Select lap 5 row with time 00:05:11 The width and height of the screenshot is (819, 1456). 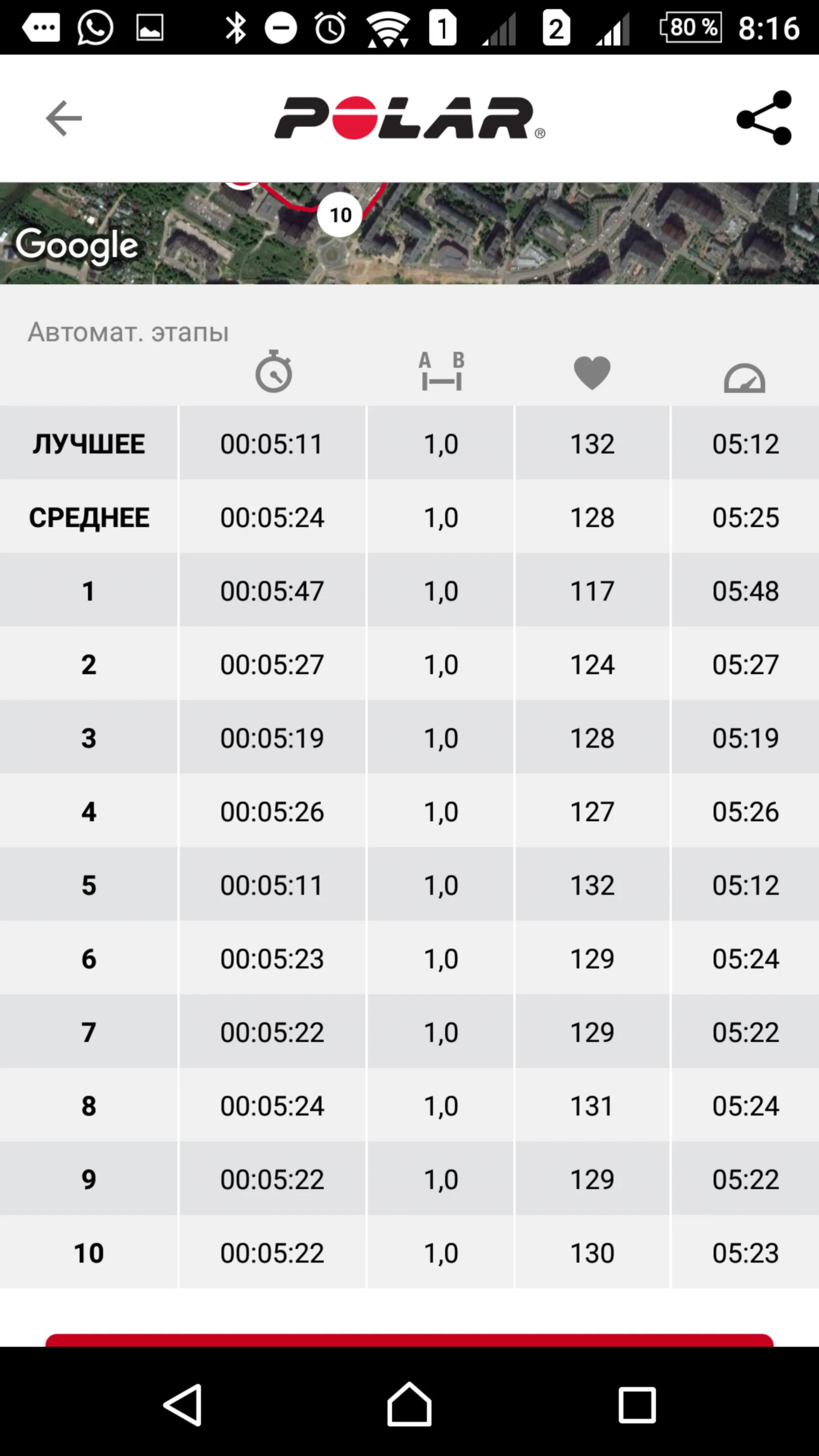[x=409, y=885]
